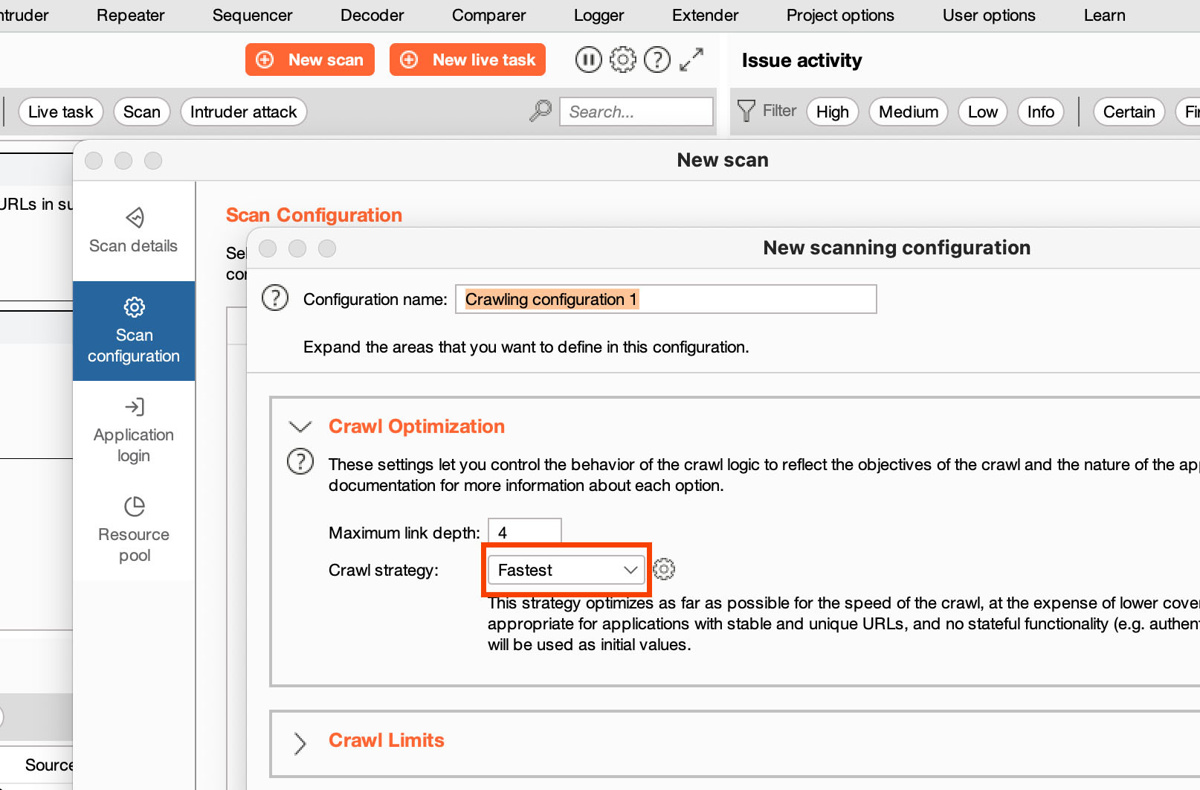Click the Issue activity title
This screenshot has height=790, width=1200.
[x=802, y=60]
